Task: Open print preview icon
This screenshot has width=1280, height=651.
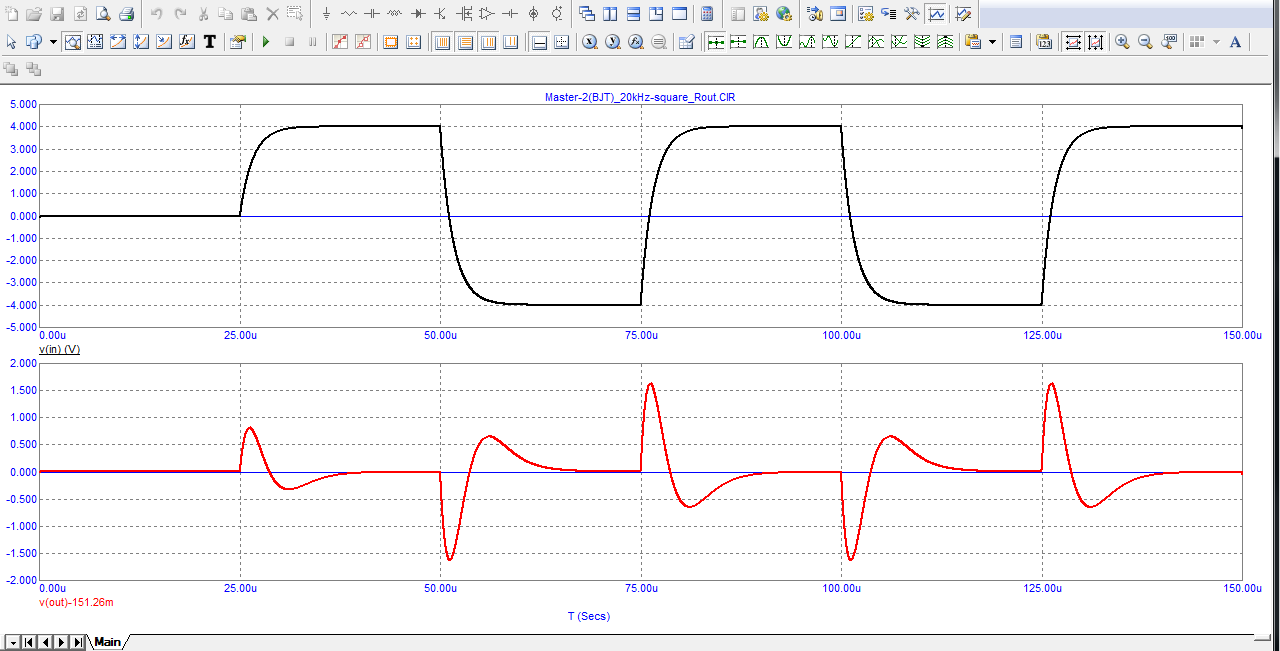Action: [103, 14]
